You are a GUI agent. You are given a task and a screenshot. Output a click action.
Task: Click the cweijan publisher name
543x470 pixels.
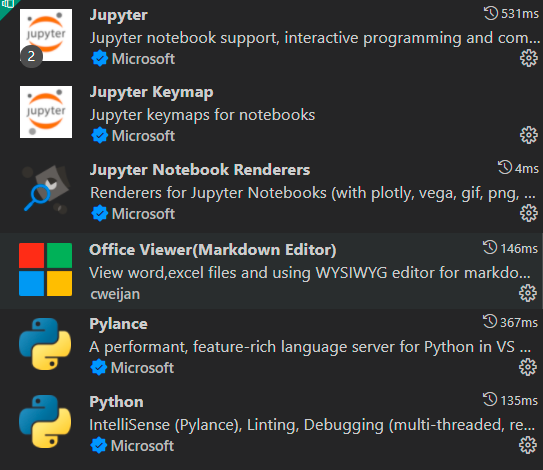pos(115,294)
